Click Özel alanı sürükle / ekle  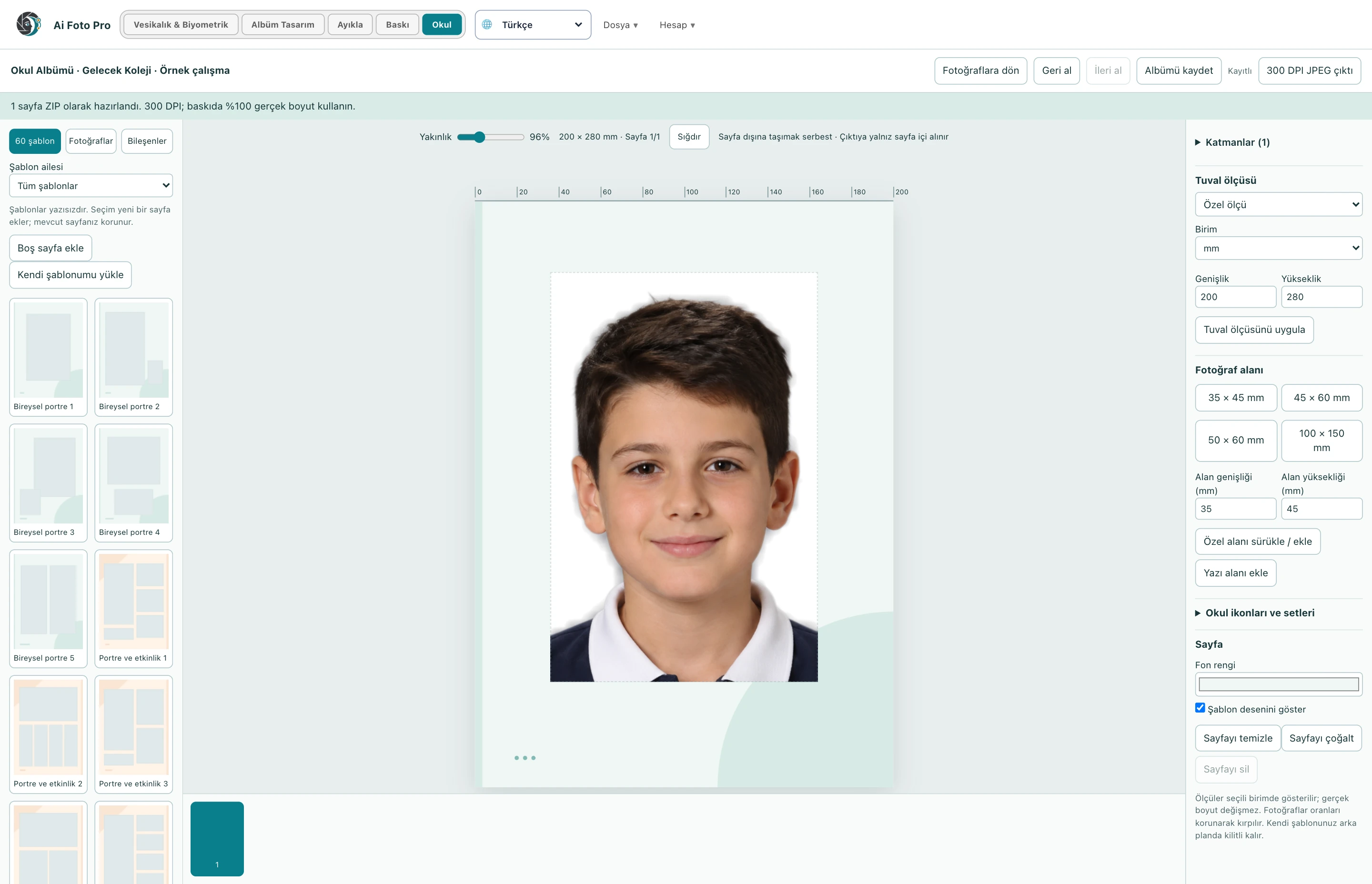[1258, 541]
